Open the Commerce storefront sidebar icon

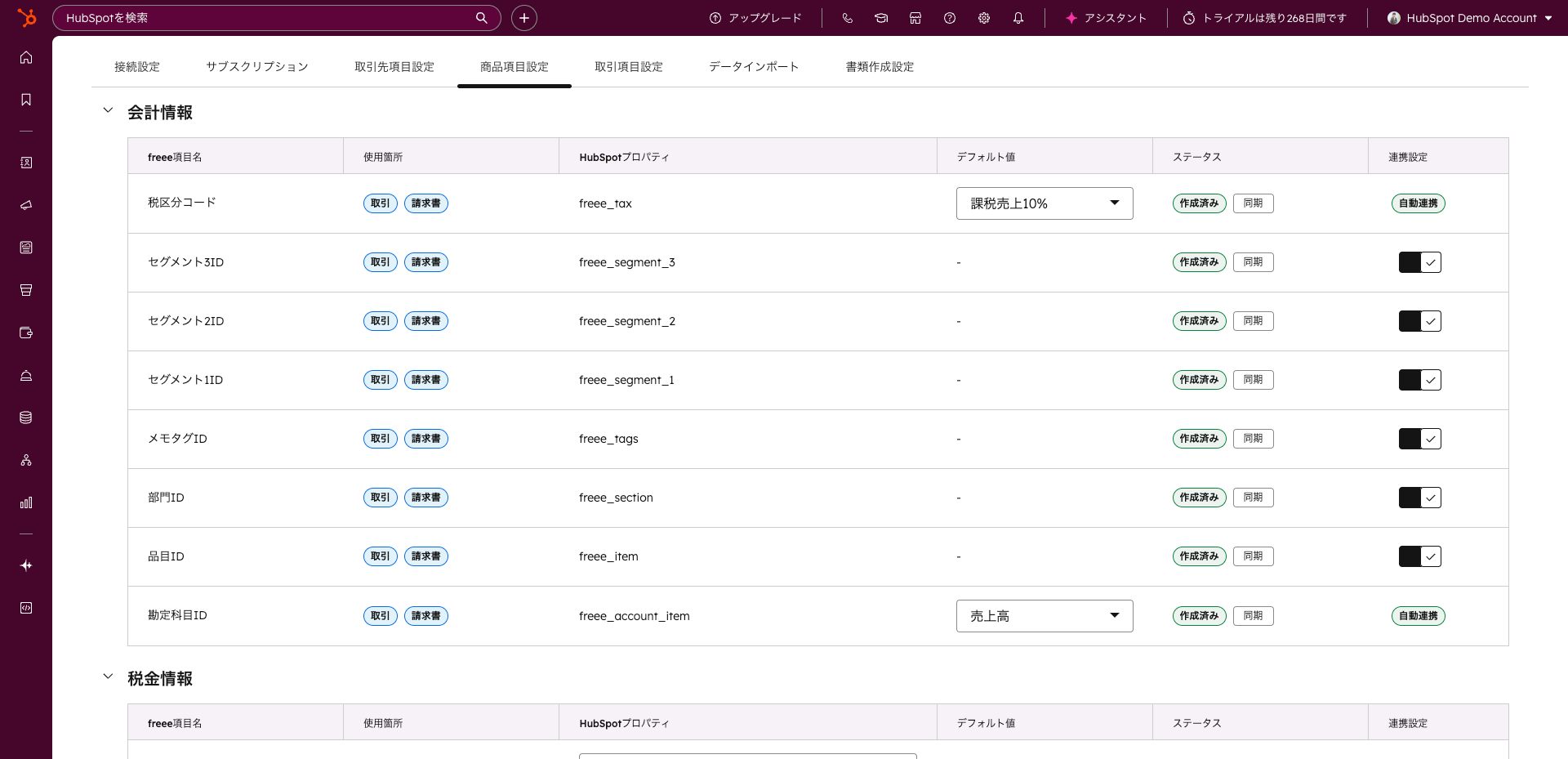[x=26, y=290]
